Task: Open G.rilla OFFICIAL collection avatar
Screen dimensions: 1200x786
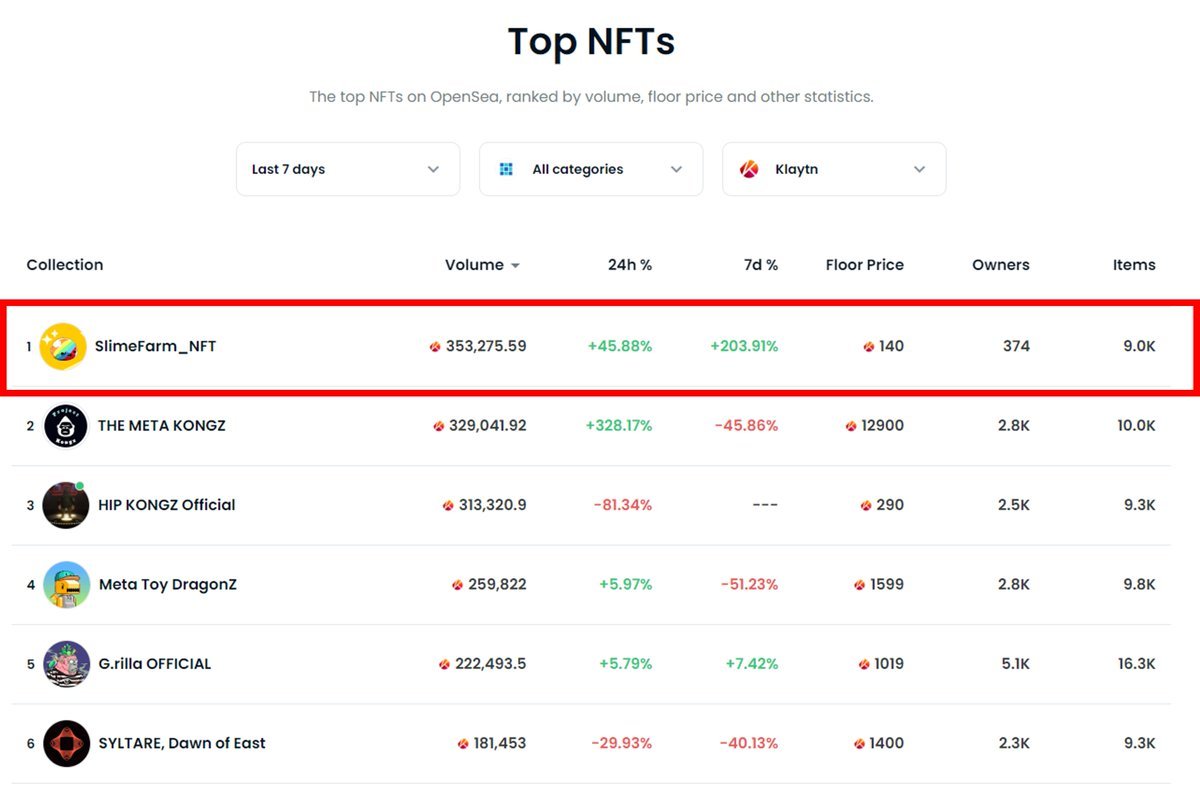Action: (x=67, y=664)
